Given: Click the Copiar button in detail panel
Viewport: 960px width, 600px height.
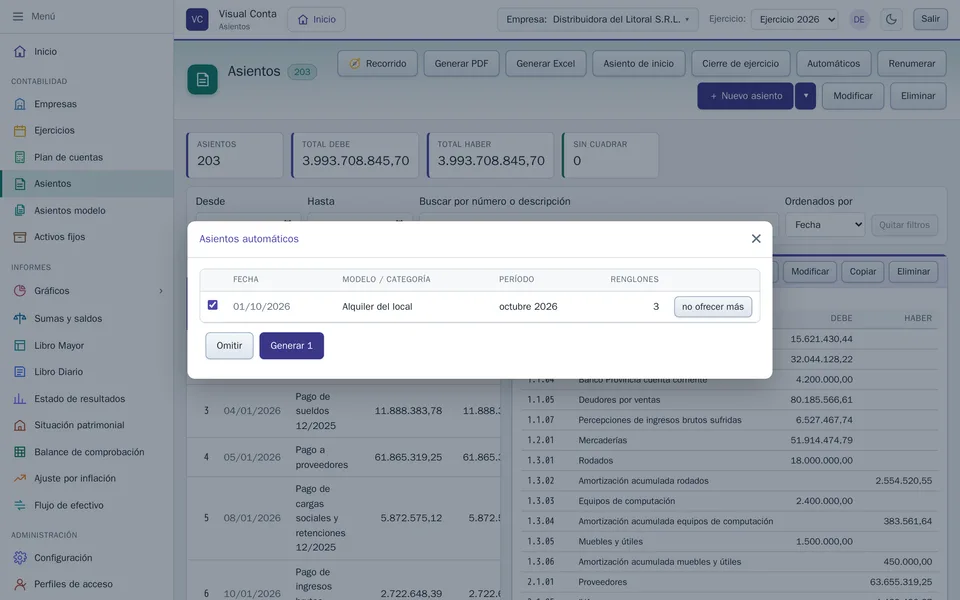Looking at the screenshot, I should pyautogui.click(x=863, y=271).
